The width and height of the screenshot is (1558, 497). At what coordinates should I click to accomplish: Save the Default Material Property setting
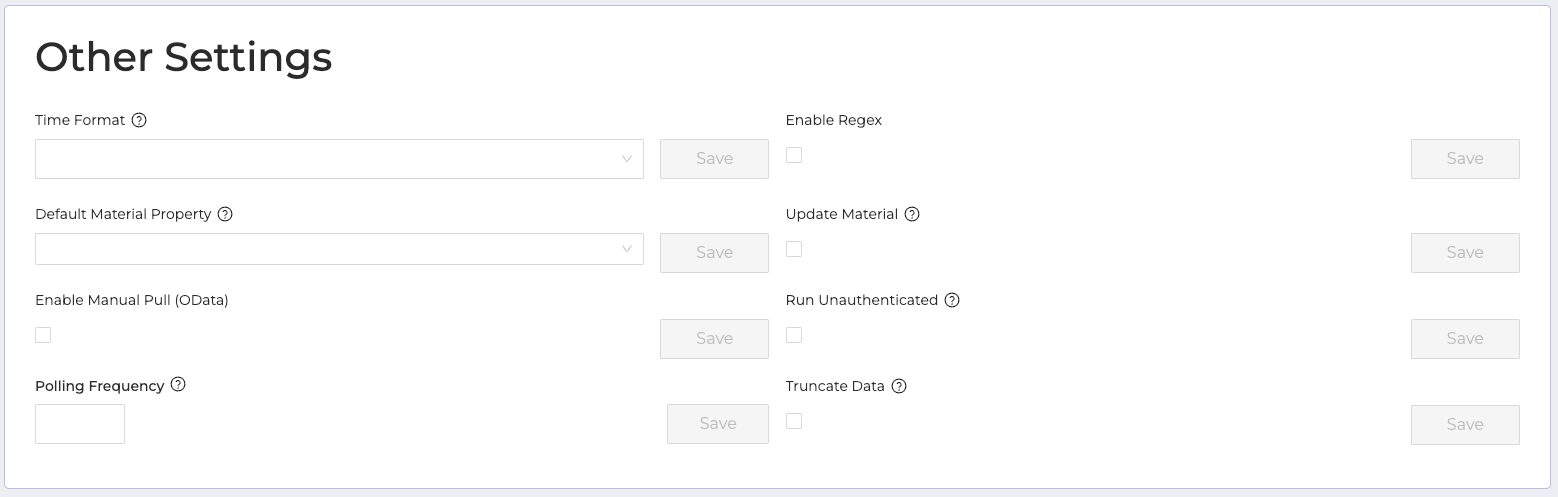coord(714,253)
